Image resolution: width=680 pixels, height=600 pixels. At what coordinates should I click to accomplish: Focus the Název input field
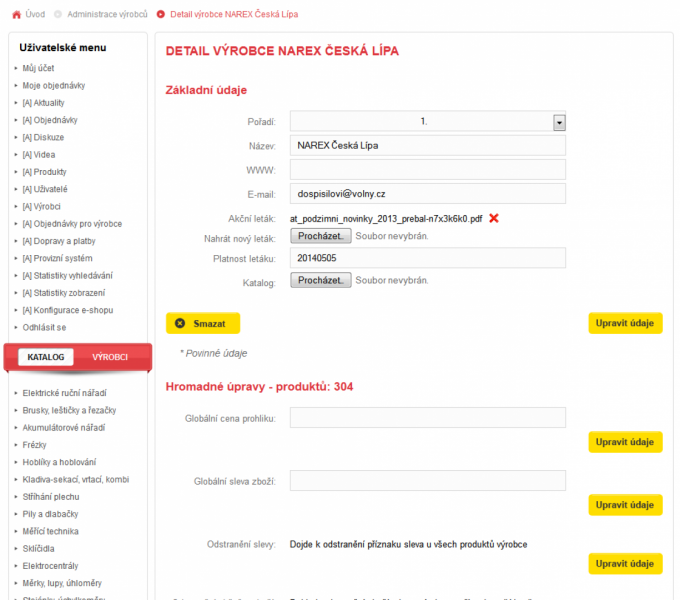pos(428,146)
